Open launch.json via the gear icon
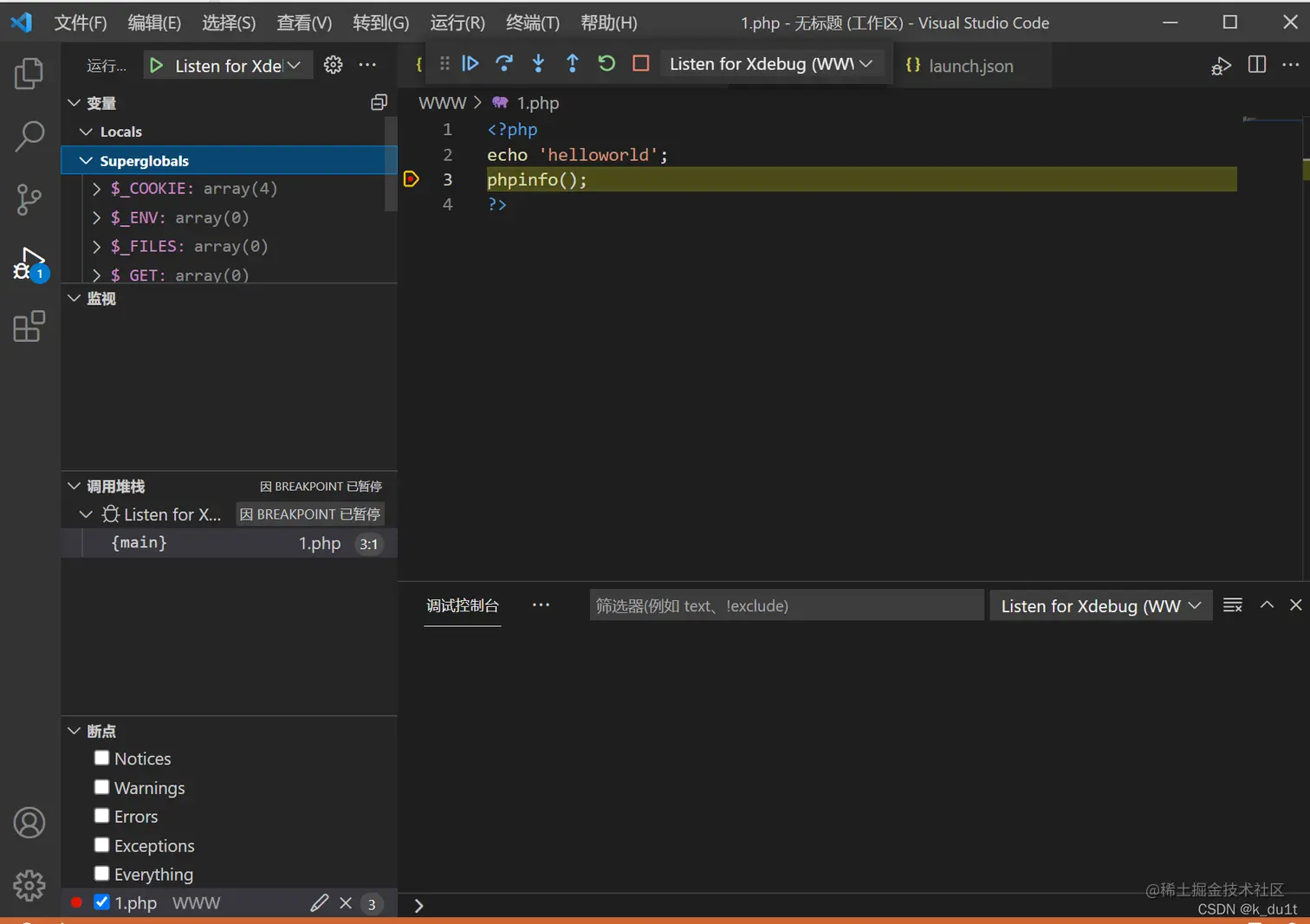Image resolution: width=1310 pixels, height=924 pixels. click(x=333, y=65)
